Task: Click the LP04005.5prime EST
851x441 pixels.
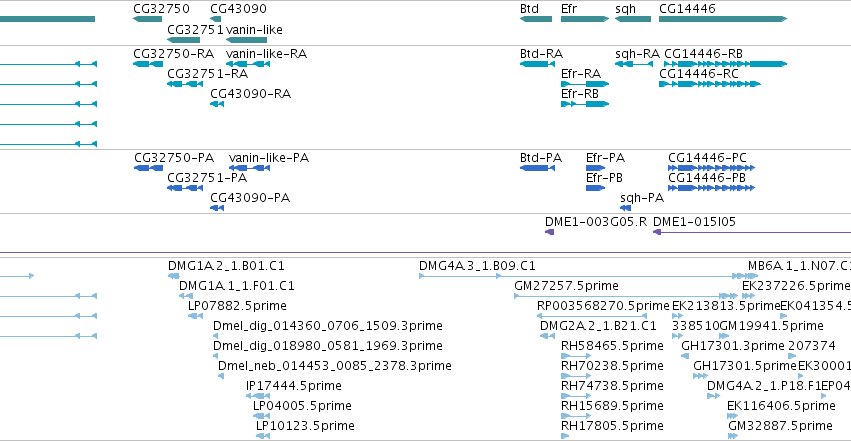Action: click(262, 417)
